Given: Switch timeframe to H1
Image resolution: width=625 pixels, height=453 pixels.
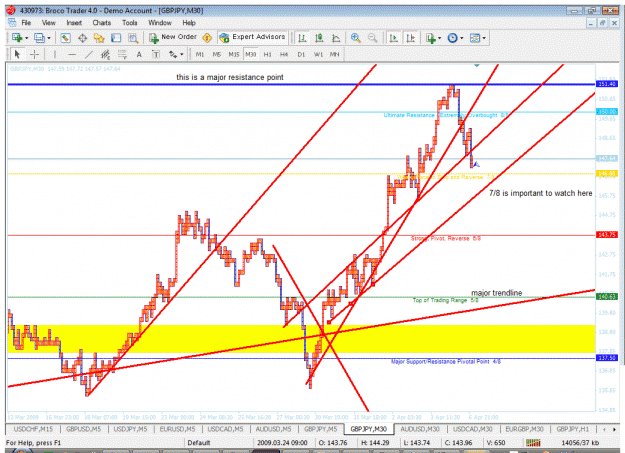Looking at the screenshot, I should pos(267,54).
